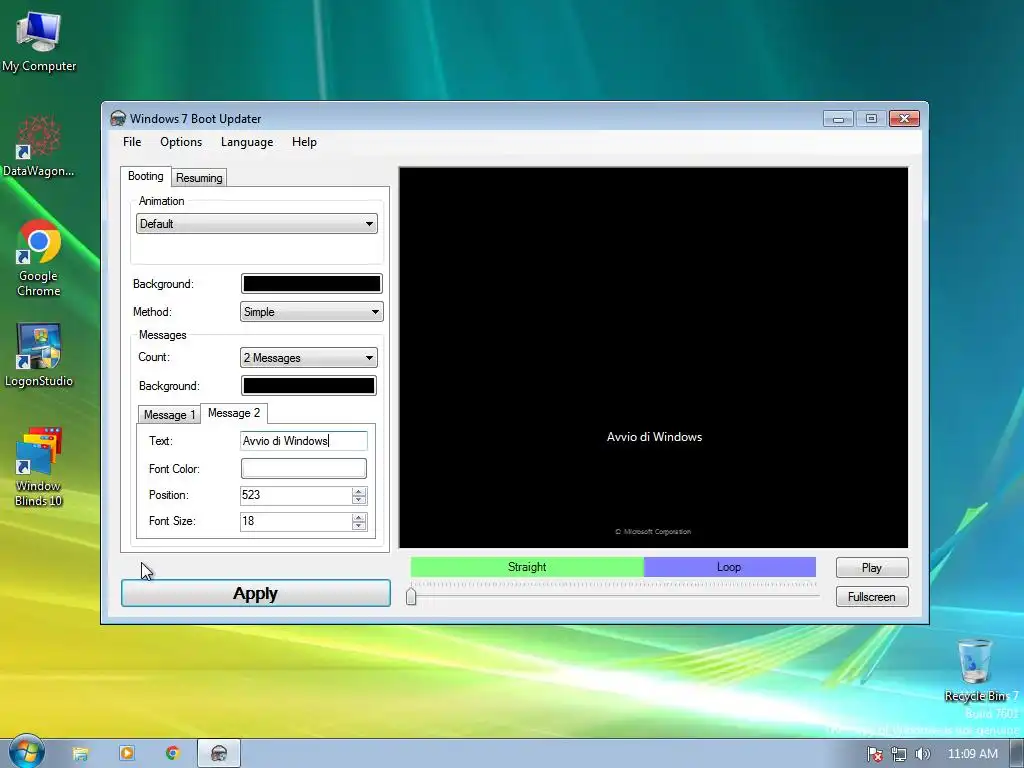Decrease Font Size with down arrow
Viewport: 1024px width, 768px height.
(359, 526)
